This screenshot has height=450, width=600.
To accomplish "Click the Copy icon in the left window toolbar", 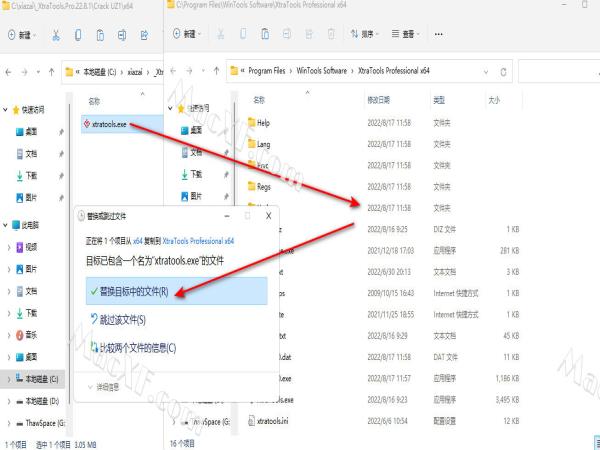I will [78, 35].
